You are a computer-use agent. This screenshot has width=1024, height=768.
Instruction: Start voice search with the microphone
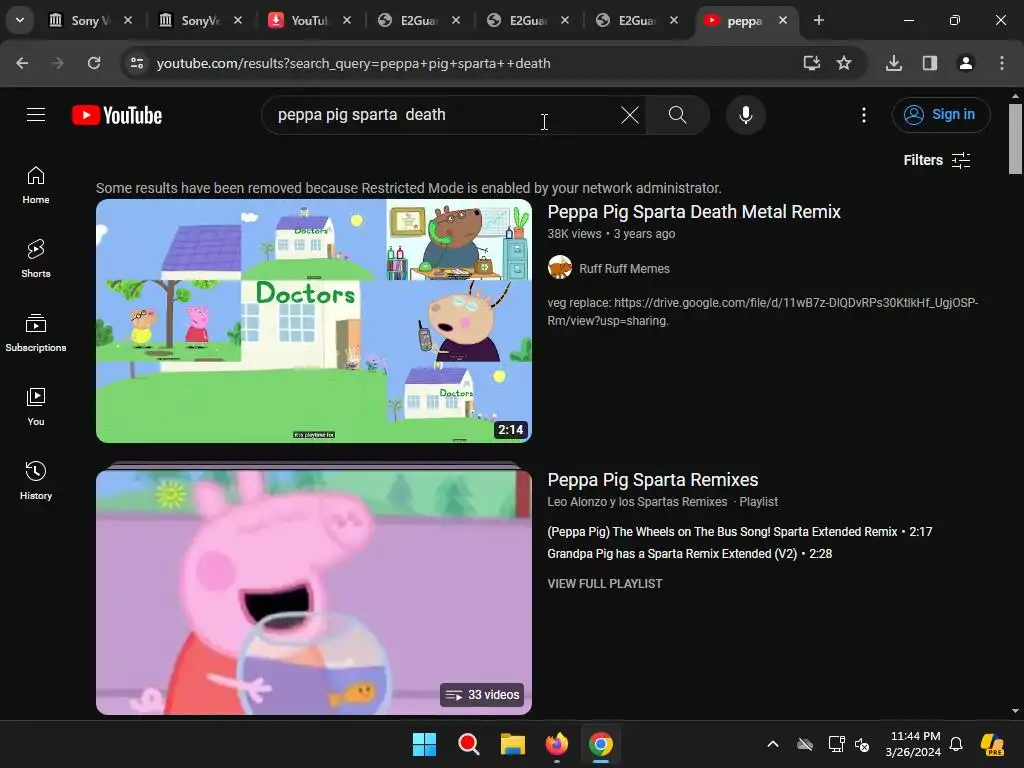pos(746,115)
